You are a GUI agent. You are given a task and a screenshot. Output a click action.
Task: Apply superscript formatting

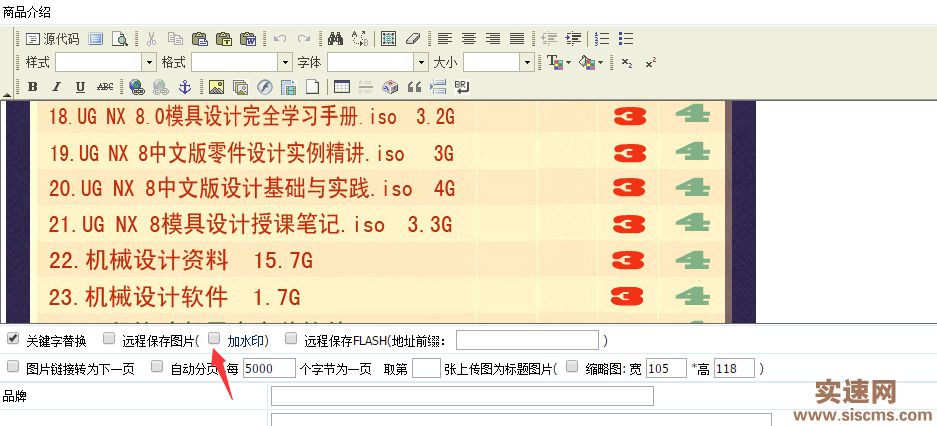tap(651, 62)
